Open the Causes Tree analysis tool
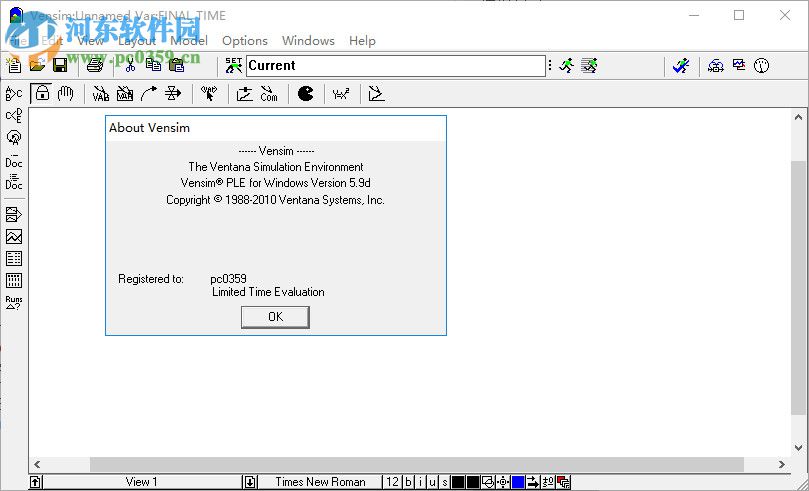Screen dimensions: 809x491 pos(14,93)
